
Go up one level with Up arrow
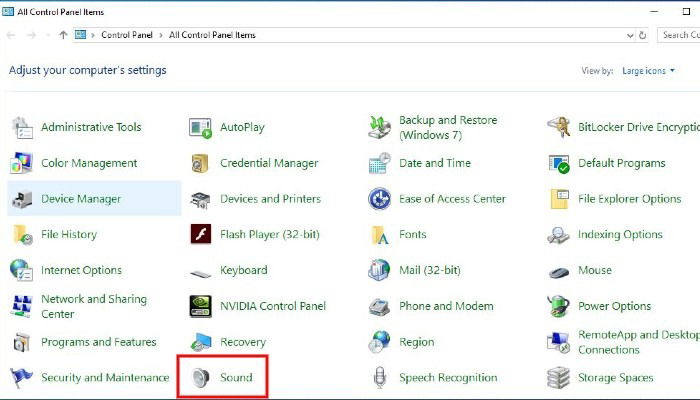click(63, 35)
